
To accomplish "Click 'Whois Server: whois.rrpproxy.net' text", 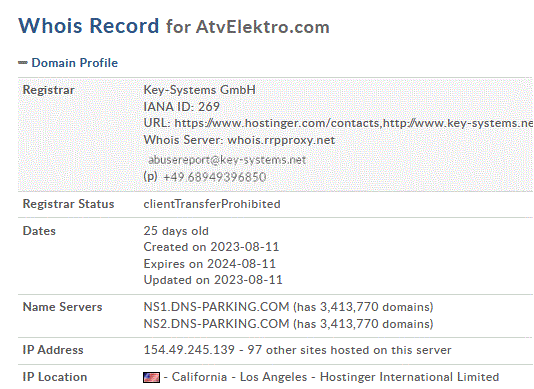I will click(x=239, y=140).
